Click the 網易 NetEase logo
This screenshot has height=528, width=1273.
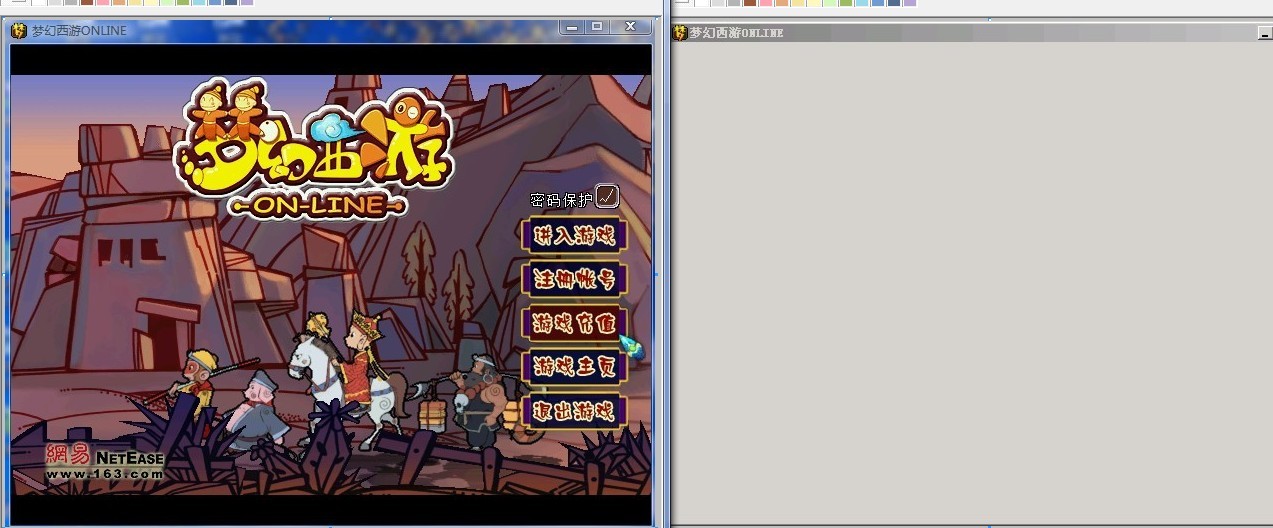point(104,458)
